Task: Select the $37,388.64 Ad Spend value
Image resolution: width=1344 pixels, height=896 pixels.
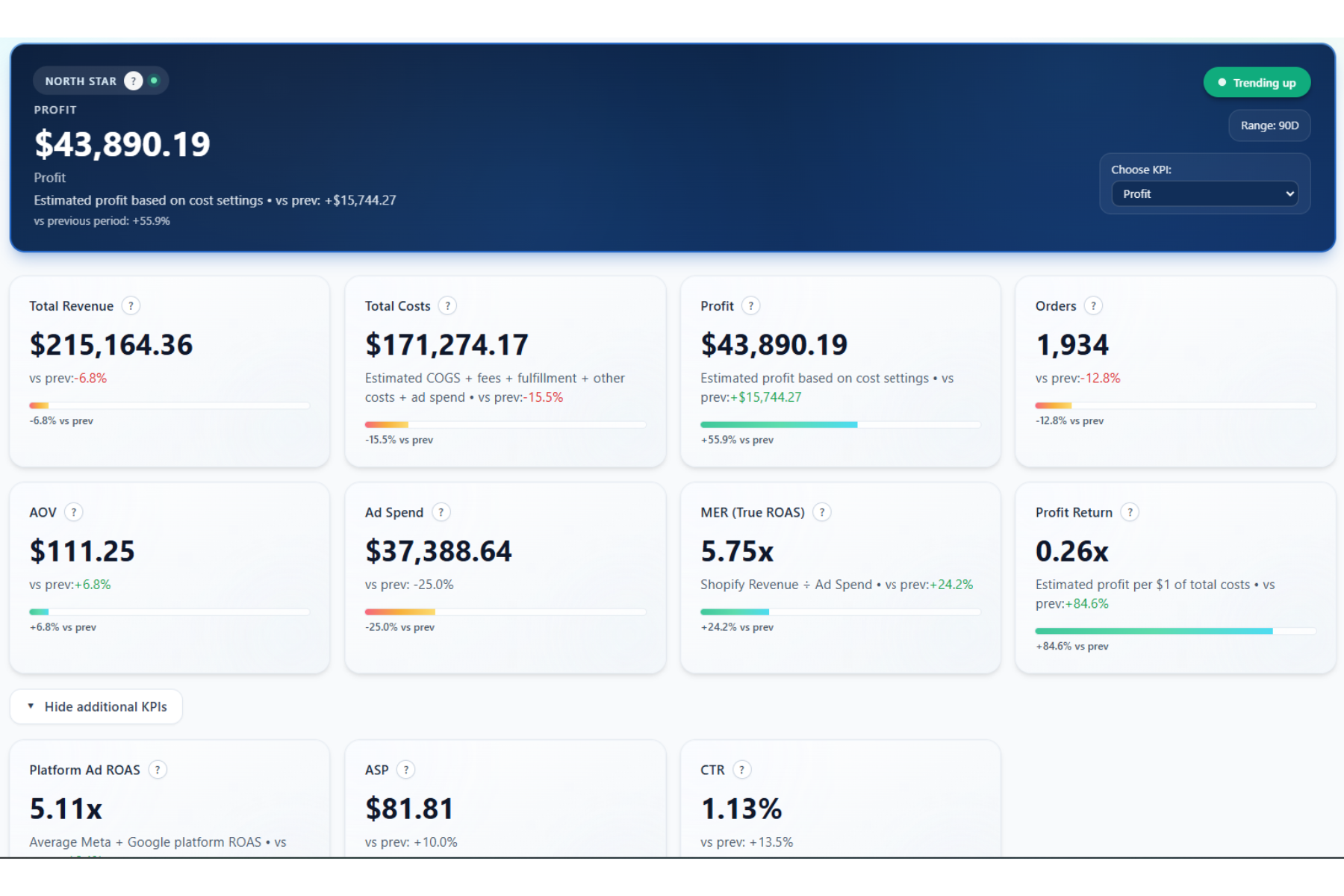Action: click(x=438, y=551)
